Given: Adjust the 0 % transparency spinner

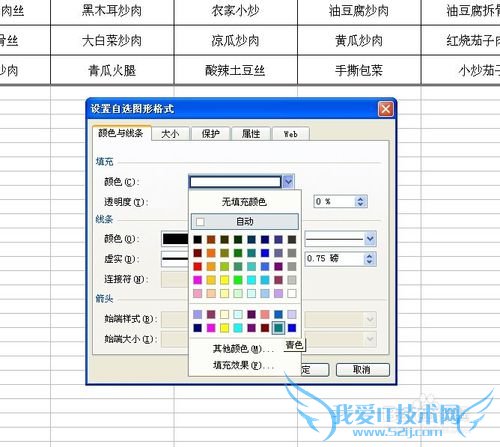Looking at the screenshot, I should point(360,202).
